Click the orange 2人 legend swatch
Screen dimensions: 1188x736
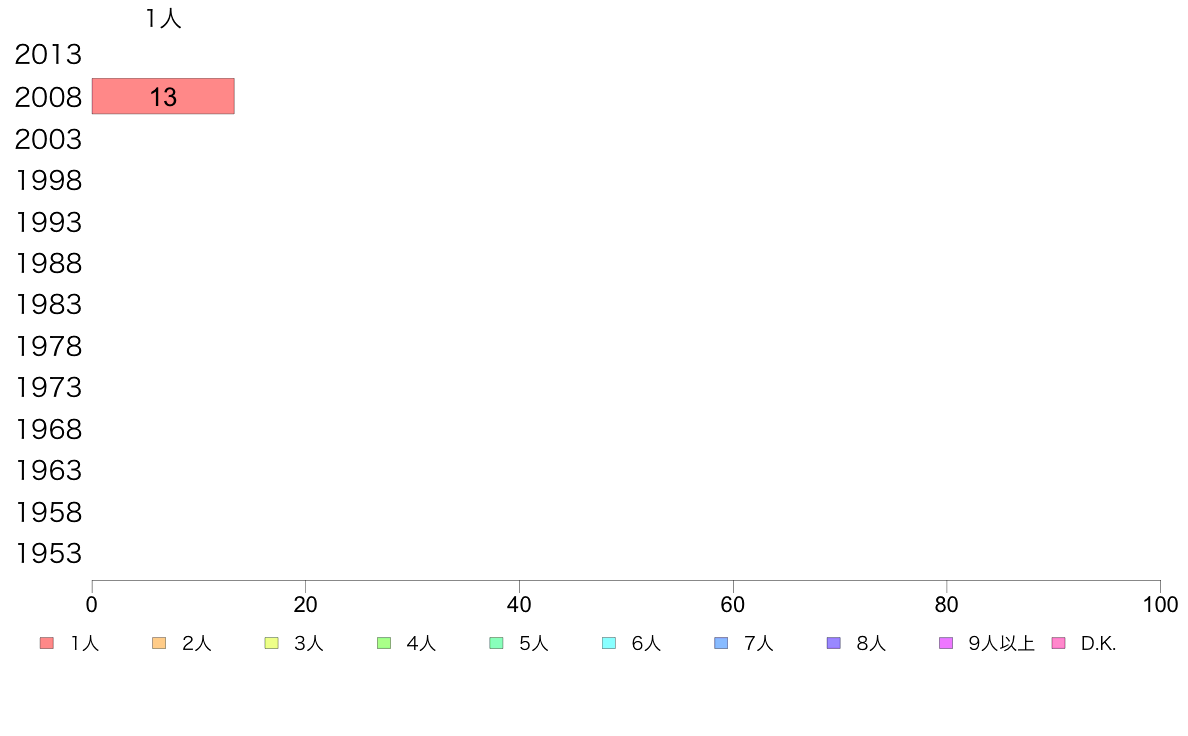[159, 643]
